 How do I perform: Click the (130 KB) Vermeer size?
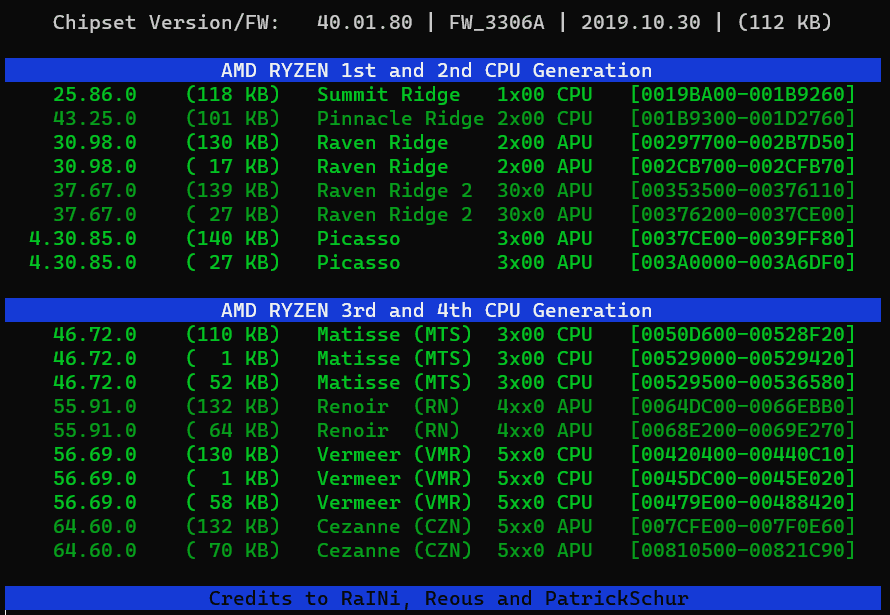[233, 454]
